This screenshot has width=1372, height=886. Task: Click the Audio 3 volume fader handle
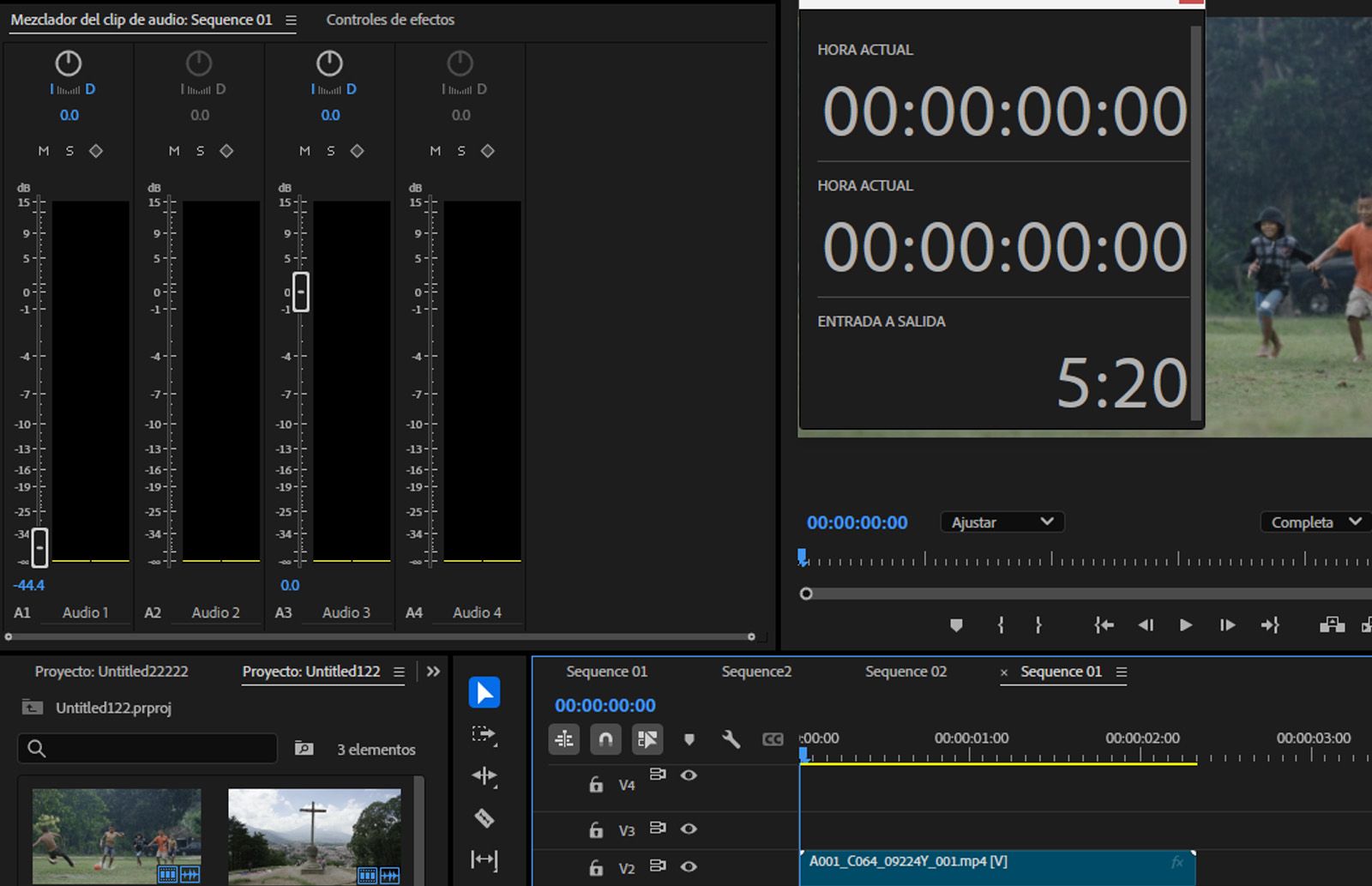pyautogui.click(x=300, y=292)
